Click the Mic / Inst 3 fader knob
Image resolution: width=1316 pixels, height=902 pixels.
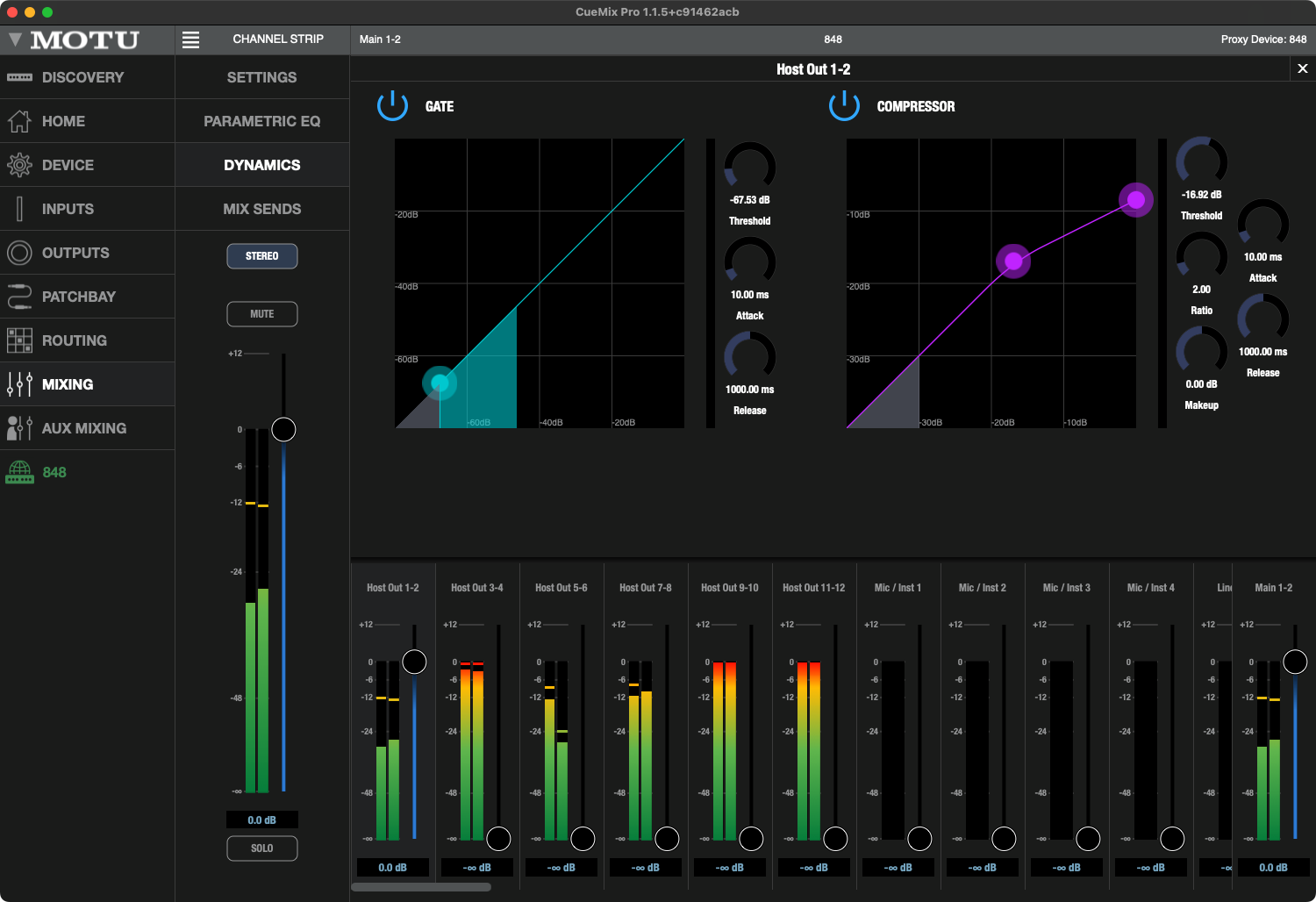click(x=1088, y=839)
